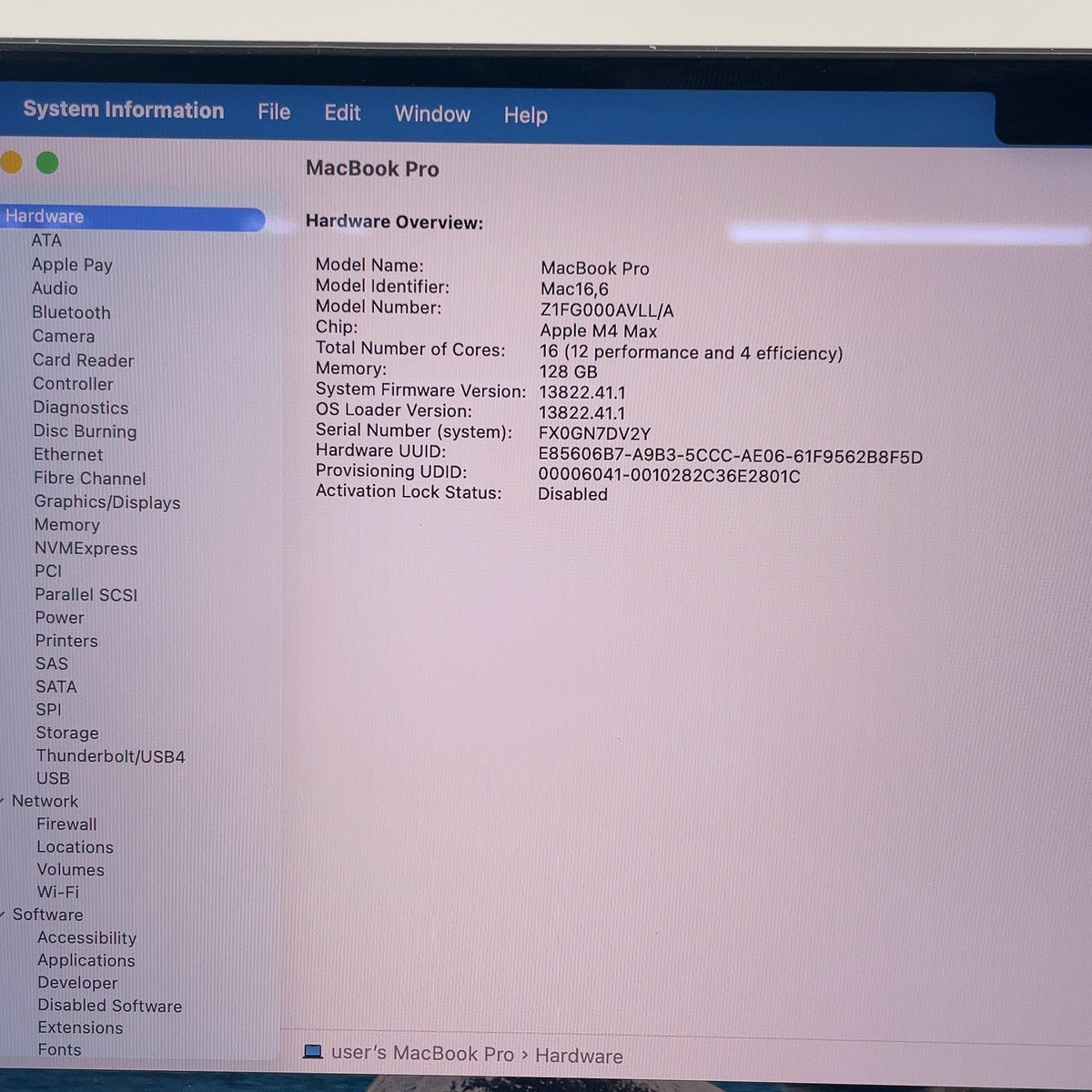Select Fonts under Software
The width and height of the screenshot is (1092, 1092).
pyautogui.click(x=60, y=1050)
